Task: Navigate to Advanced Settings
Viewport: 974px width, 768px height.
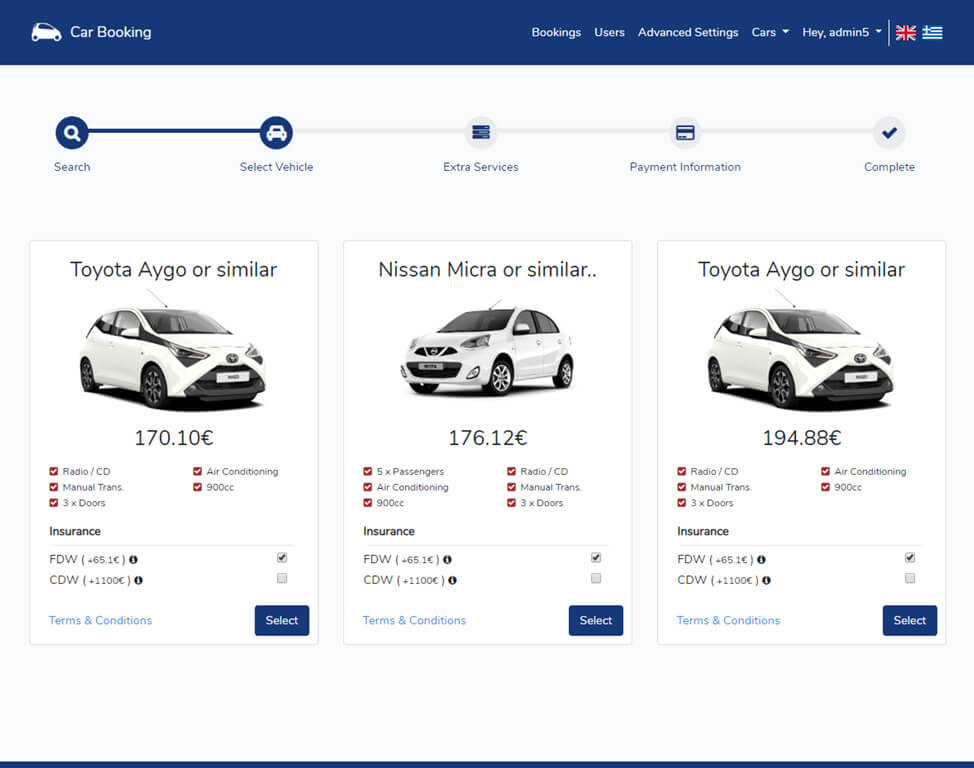Action: point(688,32)
